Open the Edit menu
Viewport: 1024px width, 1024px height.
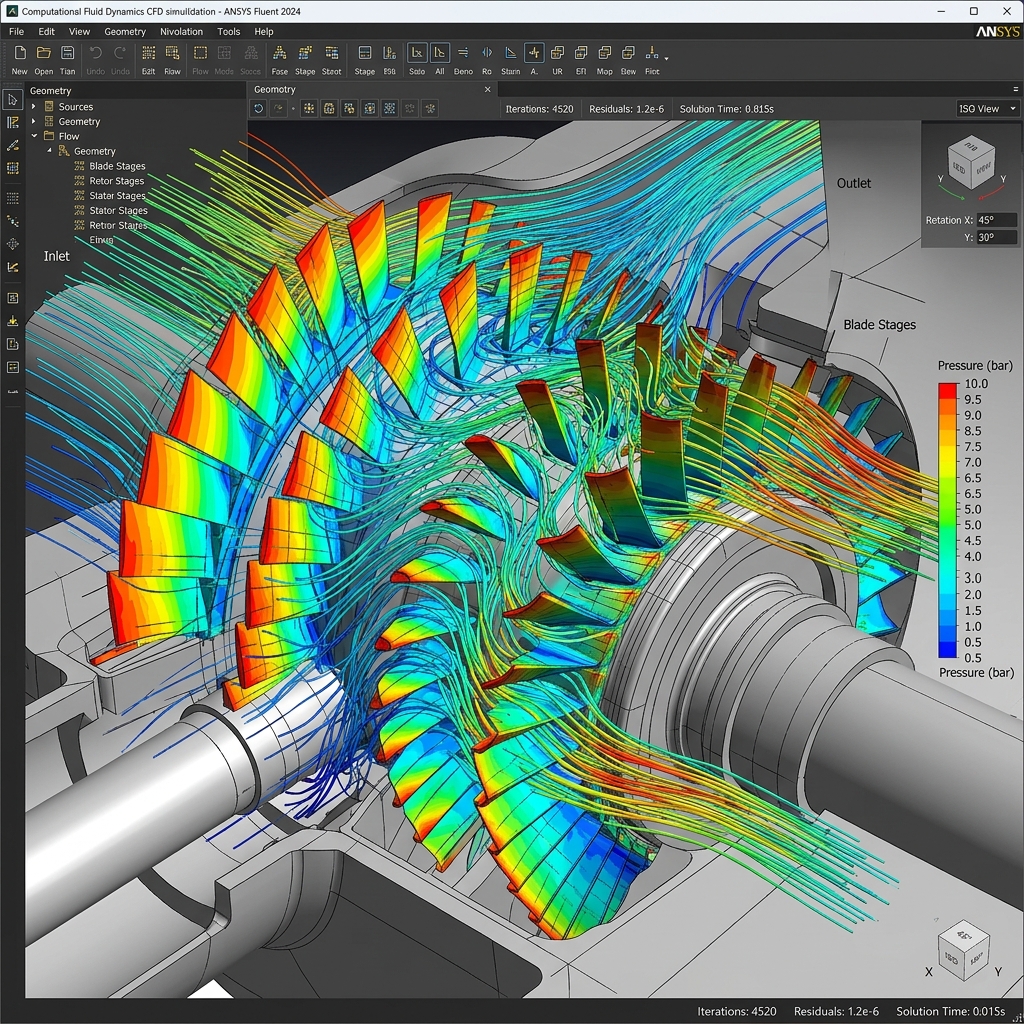pos(46,31)
